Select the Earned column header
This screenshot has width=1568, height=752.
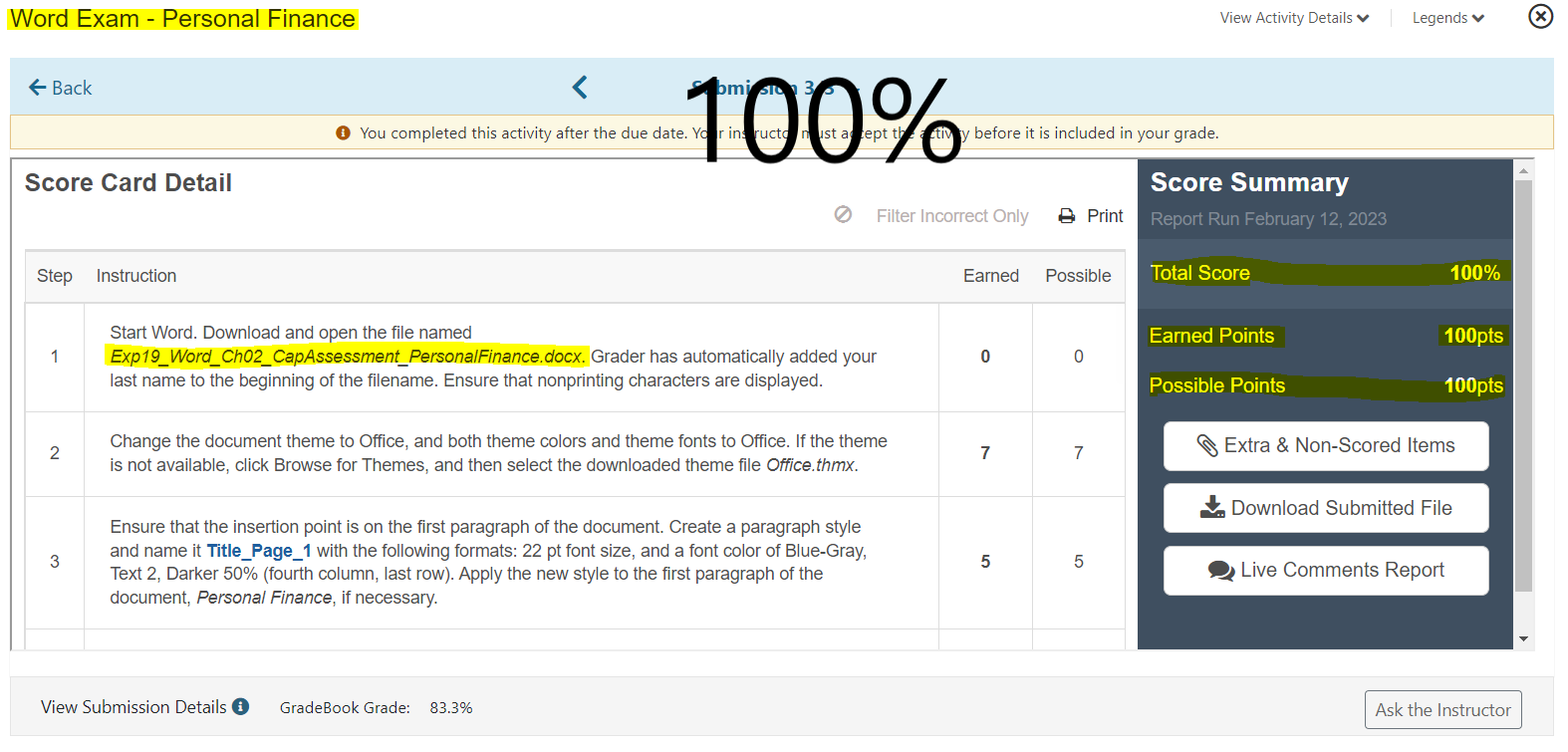[990, 276]
